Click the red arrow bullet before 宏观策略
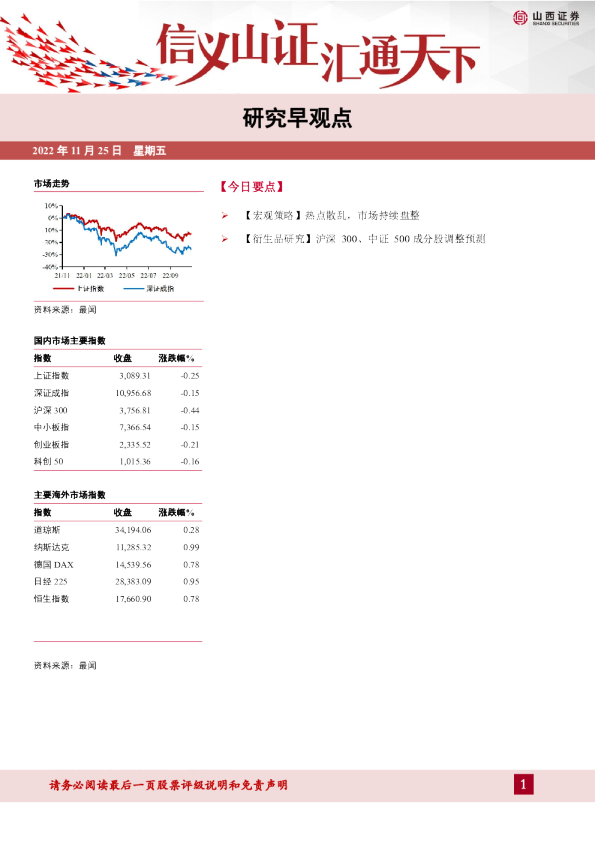Viewport: 595px width, 842px height. (224, 216)
